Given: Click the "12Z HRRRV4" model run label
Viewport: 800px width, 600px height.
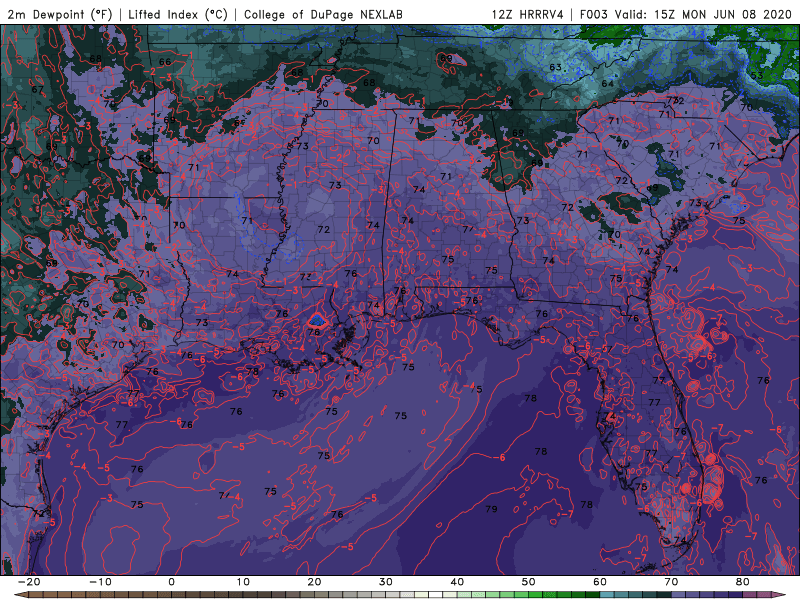Looking at the screenshot, I should point(528,14).
